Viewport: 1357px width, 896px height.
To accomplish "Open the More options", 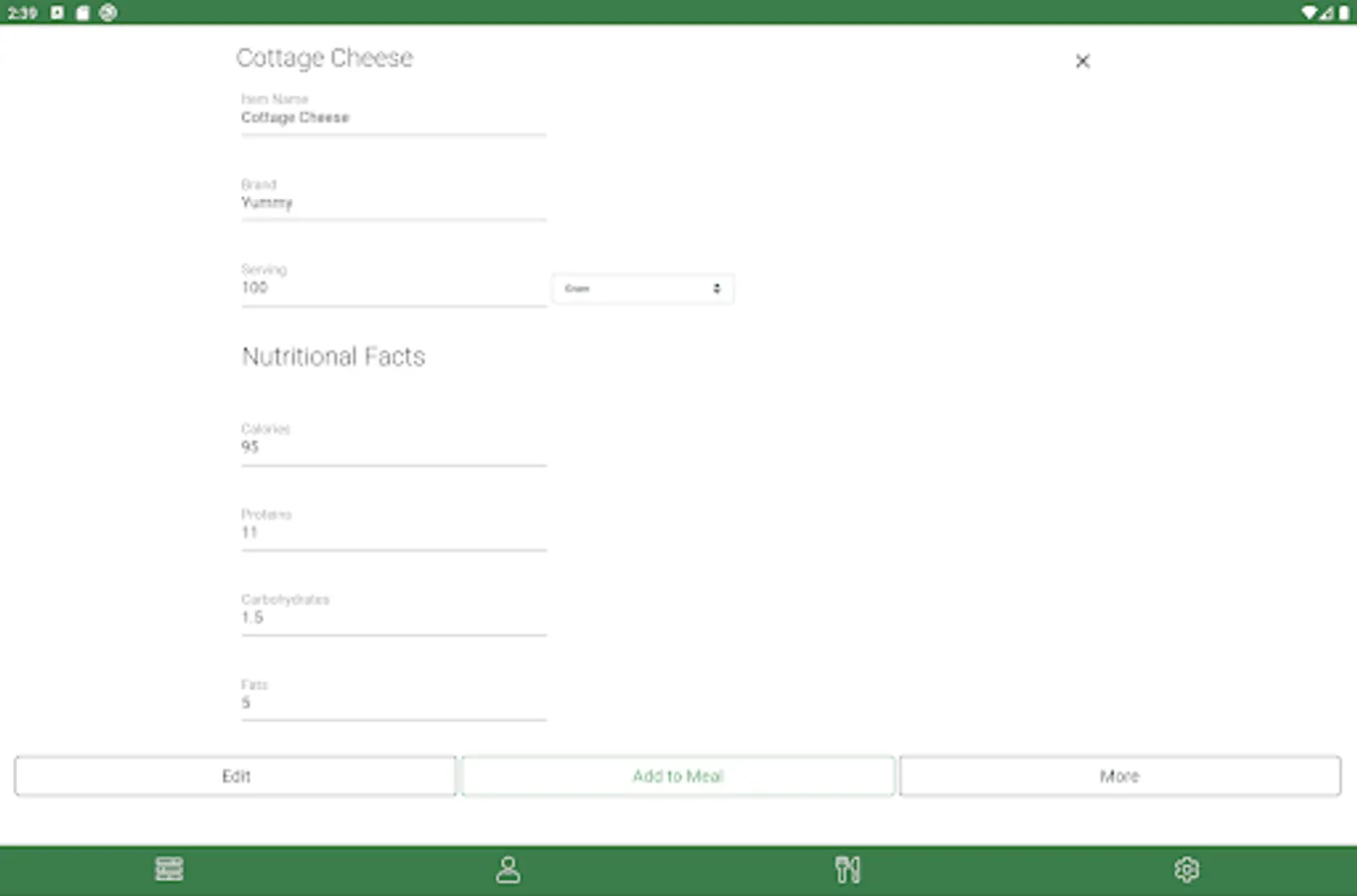I will point(1119,776).
